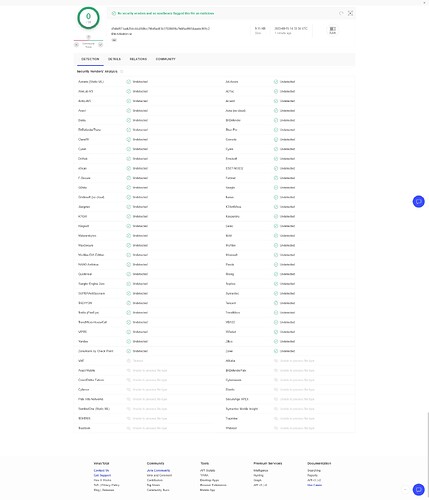The width and height of the screenshot is (429, 500).
Task: Switch to the Relations tab
Action: pyautogui.click(x=138, y=59)
